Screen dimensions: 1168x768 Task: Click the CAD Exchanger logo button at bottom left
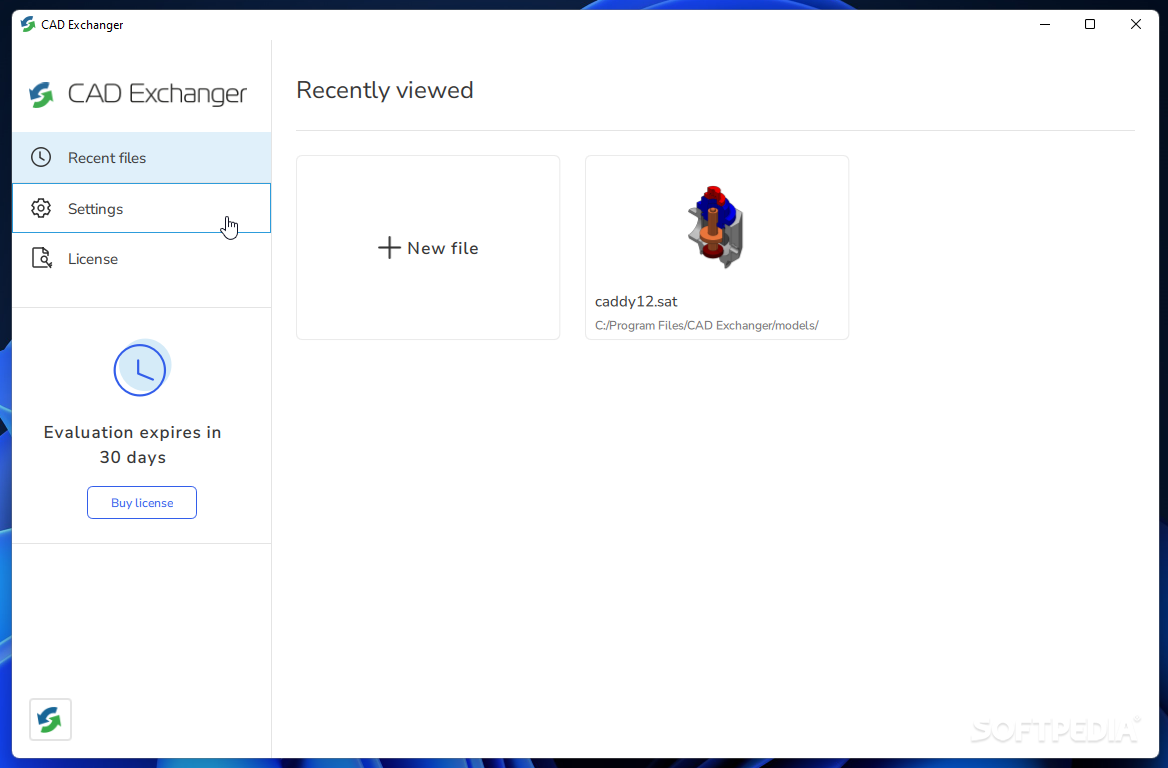pyautogui.click(x=50, y=720)
